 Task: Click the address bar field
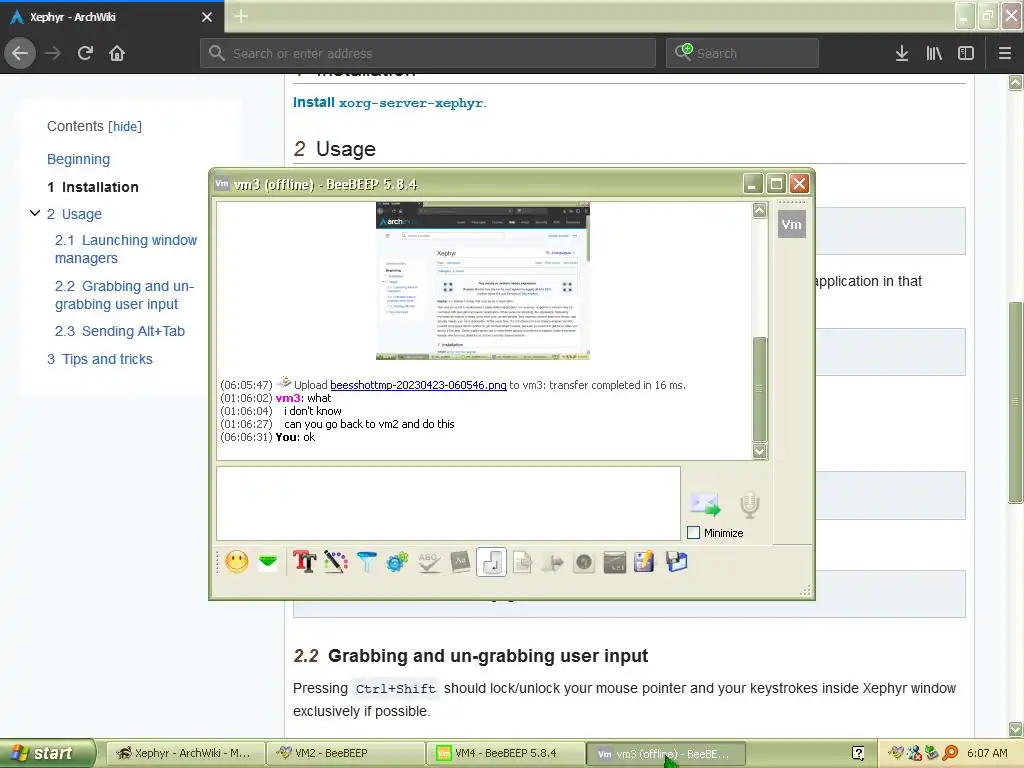tap(428, 53)
